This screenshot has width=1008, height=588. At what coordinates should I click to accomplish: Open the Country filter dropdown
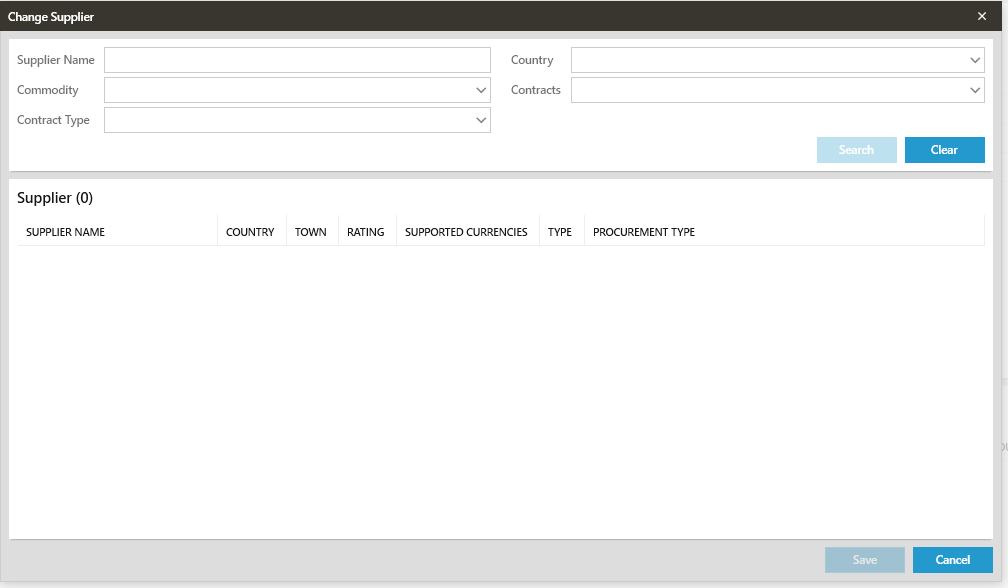pos(777,60)
